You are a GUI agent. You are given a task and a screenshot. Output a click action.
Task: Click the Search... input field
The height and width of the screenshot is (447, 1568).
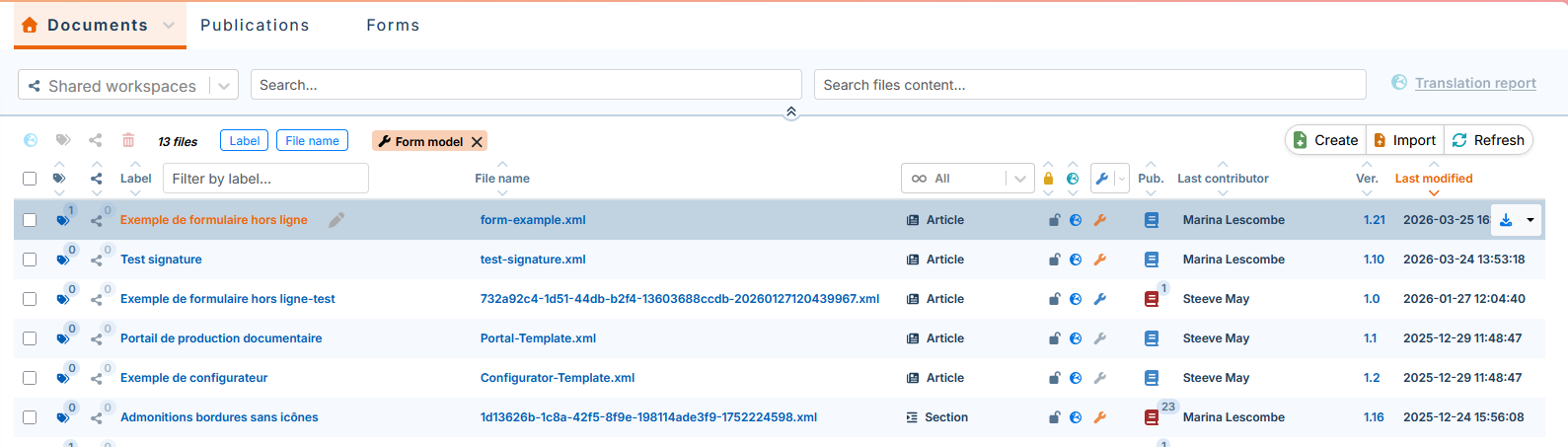coord(526,85)
